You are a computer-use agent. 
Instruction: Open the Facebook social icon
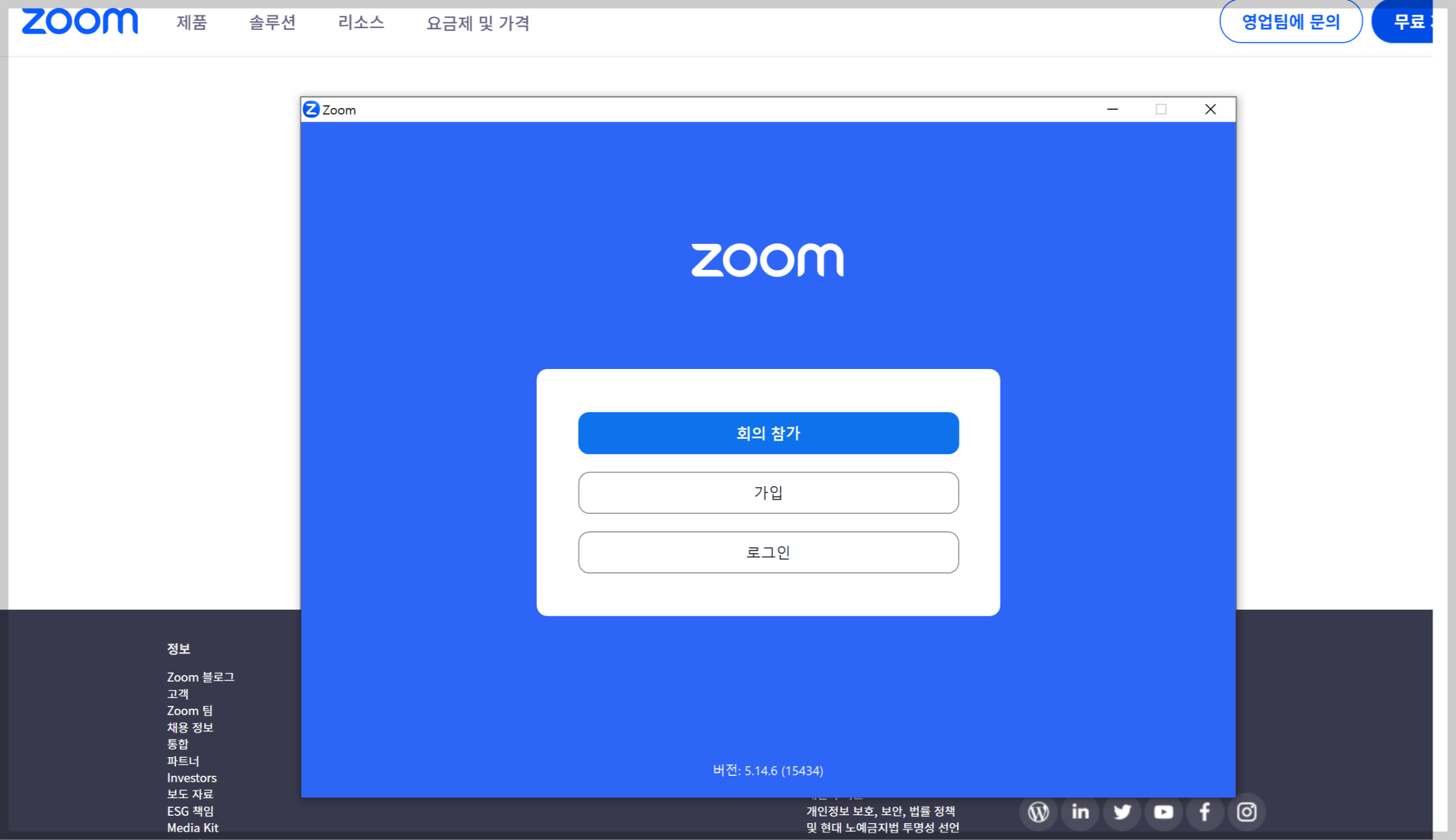[1205, 812]
